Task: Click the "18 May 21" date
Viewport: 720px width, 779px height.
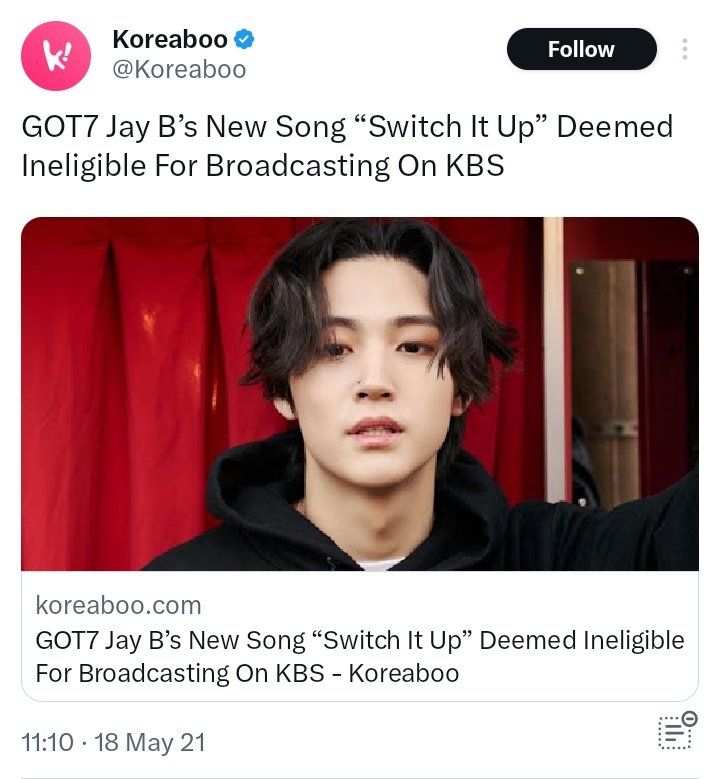Action: coord(150,743)
